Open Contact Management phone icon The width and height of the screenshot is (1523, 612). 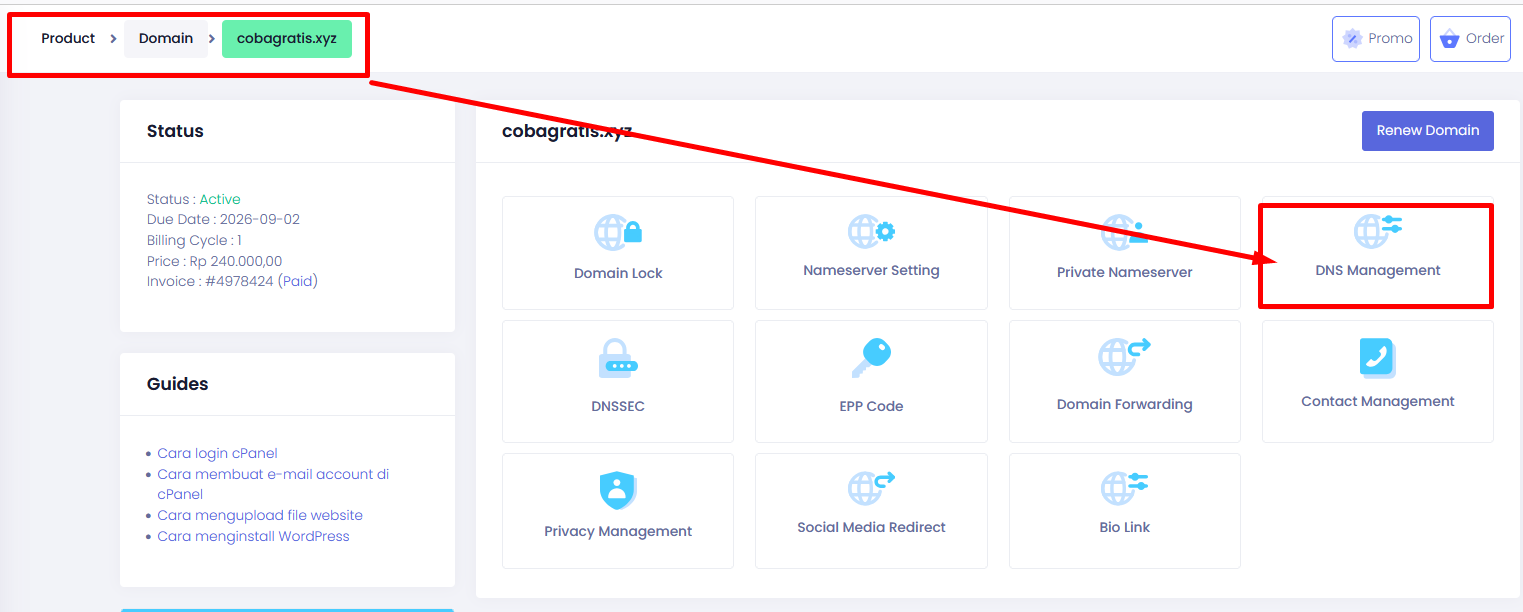pyautogui.click(x=1377, y=356)
